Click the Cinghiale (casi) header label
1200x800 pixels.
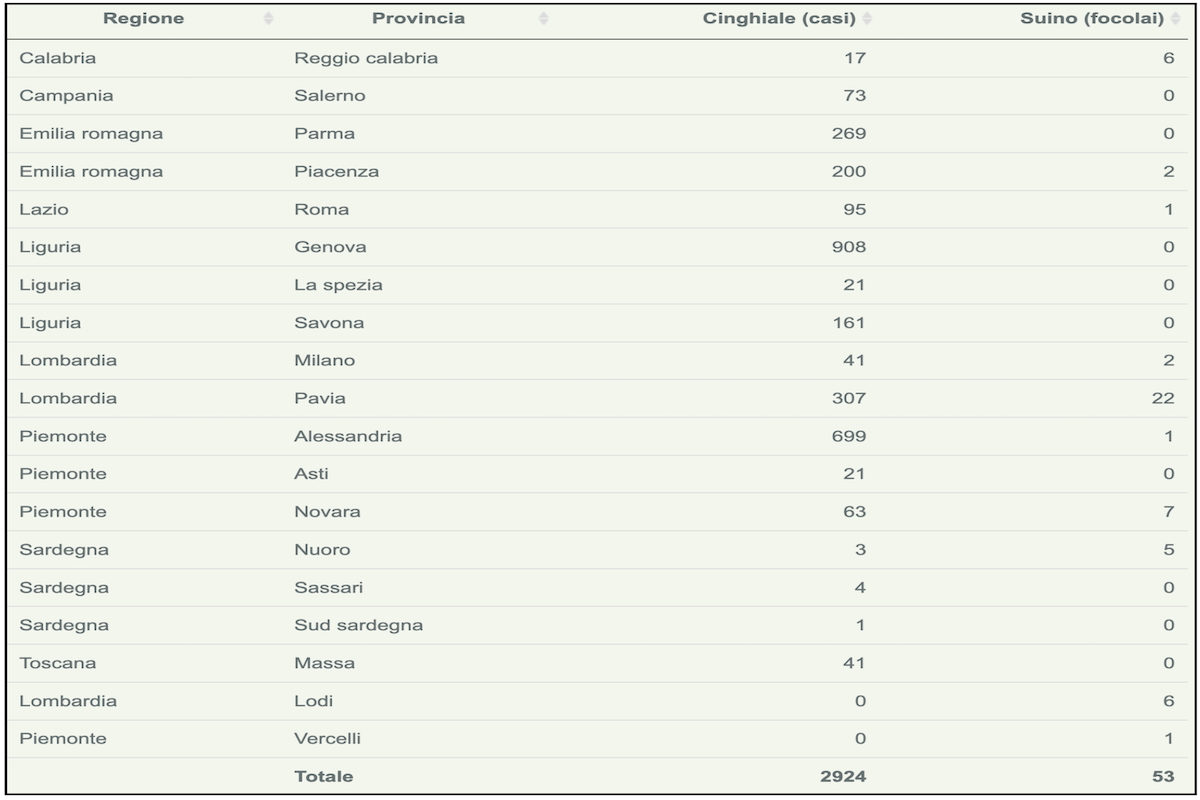coord(779,19)
